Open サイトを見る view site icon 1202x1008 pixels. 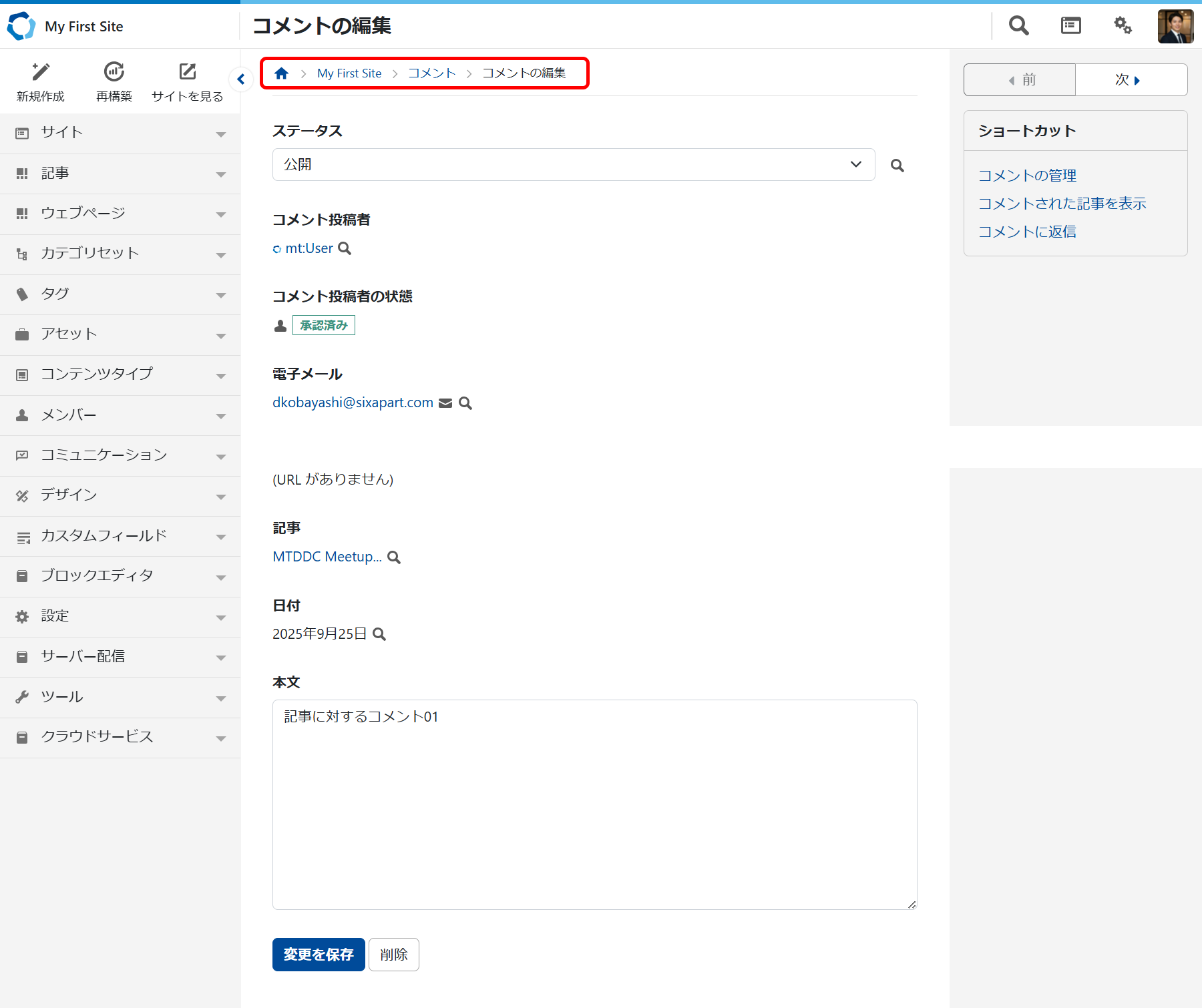pos(188,72)
